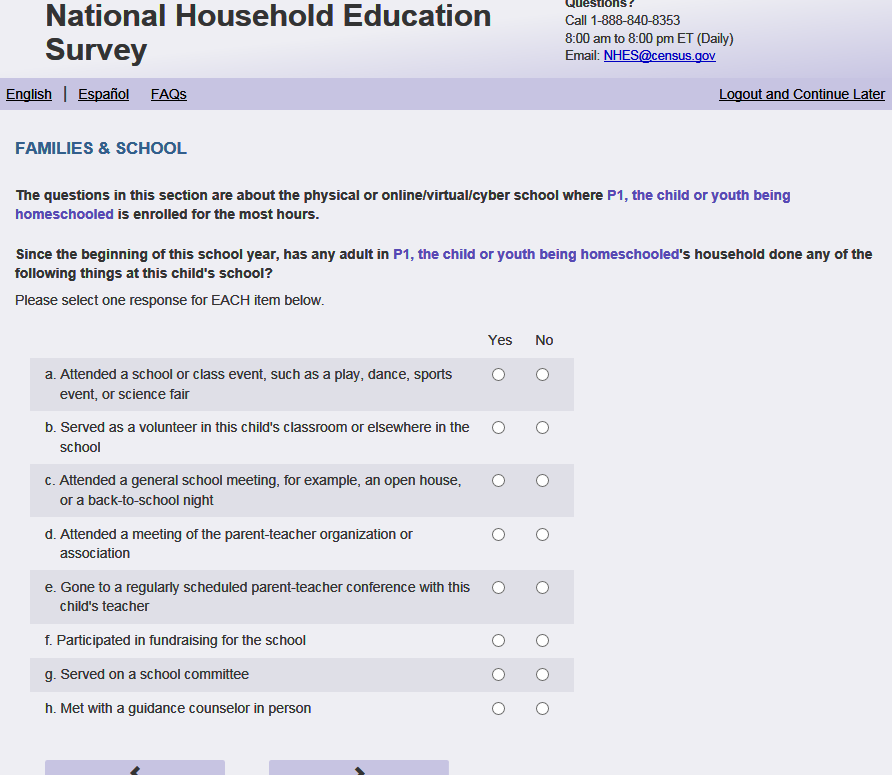Image resolution: width=892 pixels, height=775 pixels.
Task: Click Logout and Continue Later link
Action: (x=801, y=94)
